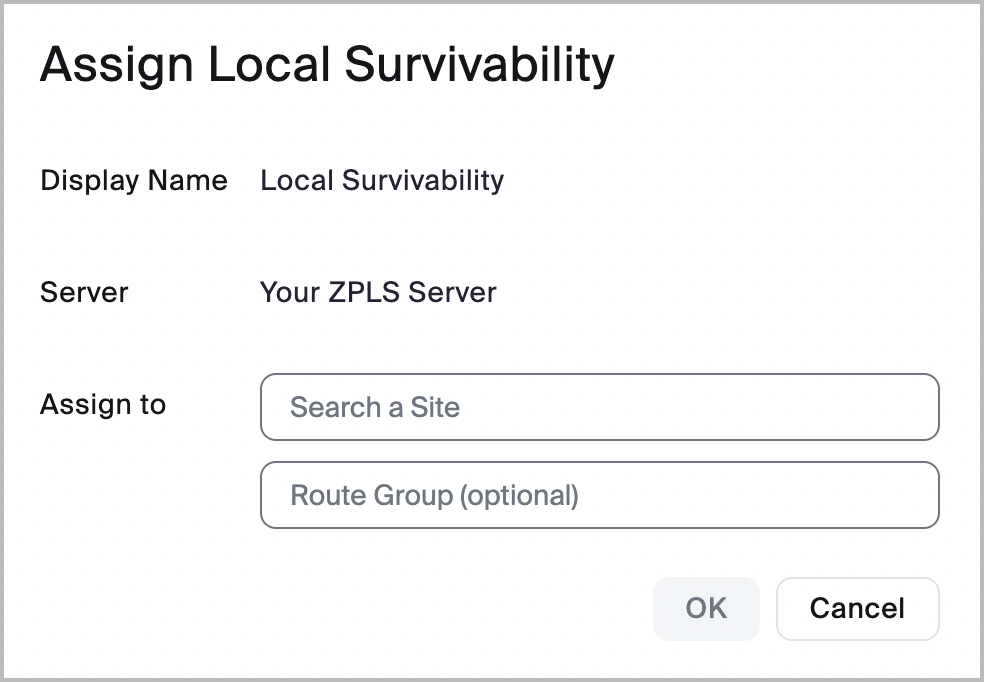Click the Display Name label

(x=134, y=181)
